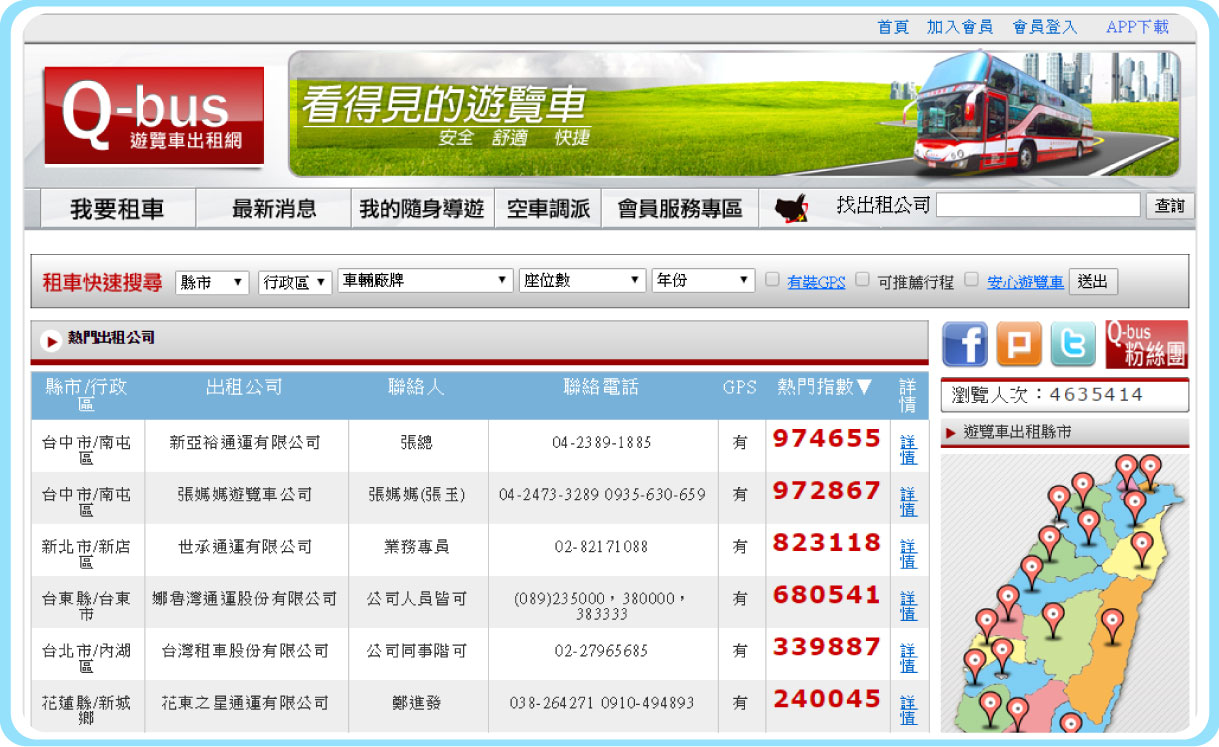
Task: Go to 最新消息 menu item
Action: (x=274, y=209)
